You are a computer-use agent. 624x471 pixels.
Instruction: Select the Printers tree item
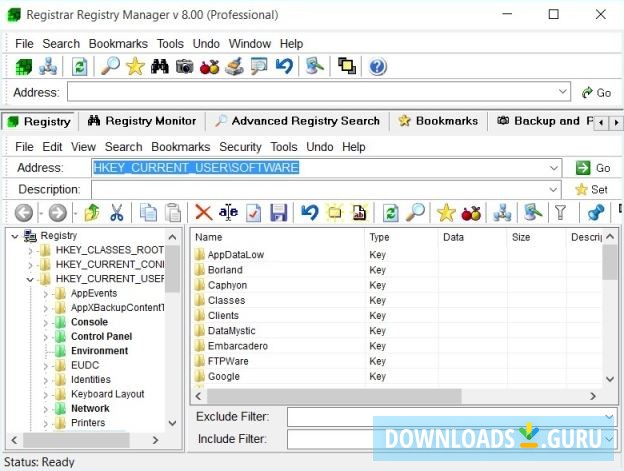[88, 423]
